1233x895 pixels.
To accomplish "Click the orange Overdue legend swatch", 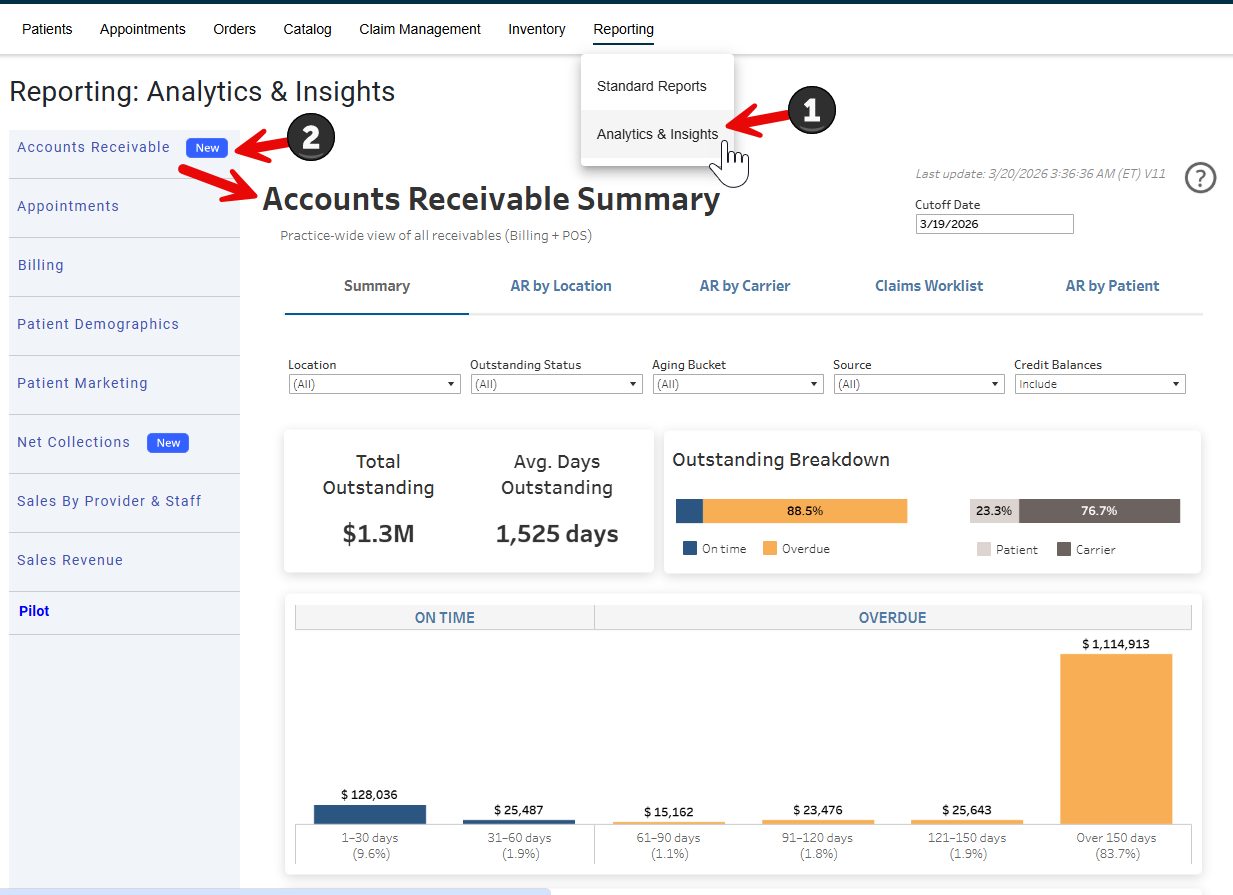I will click(x=769, y=549).
